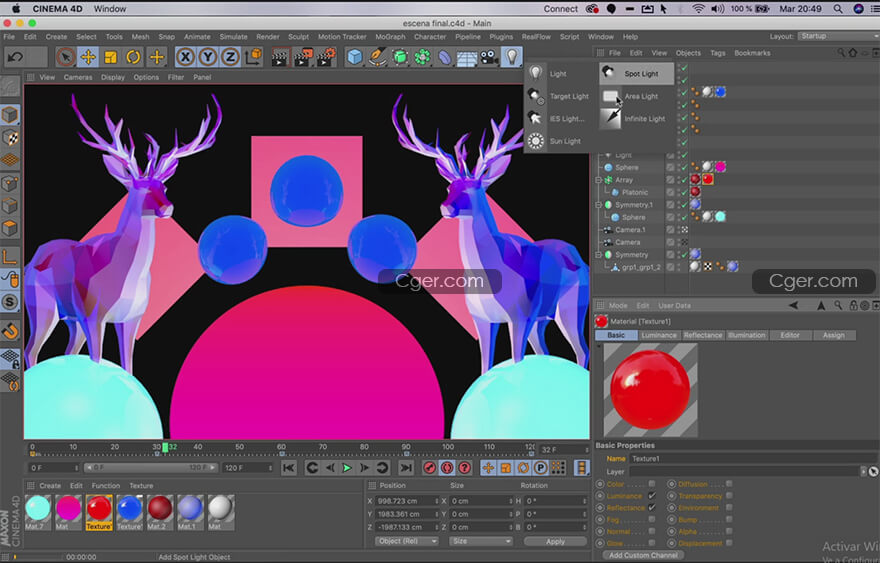Screen dimensions: 880x563
Task: Select the Live Selection tool
Action: click(x=66, y=57)
